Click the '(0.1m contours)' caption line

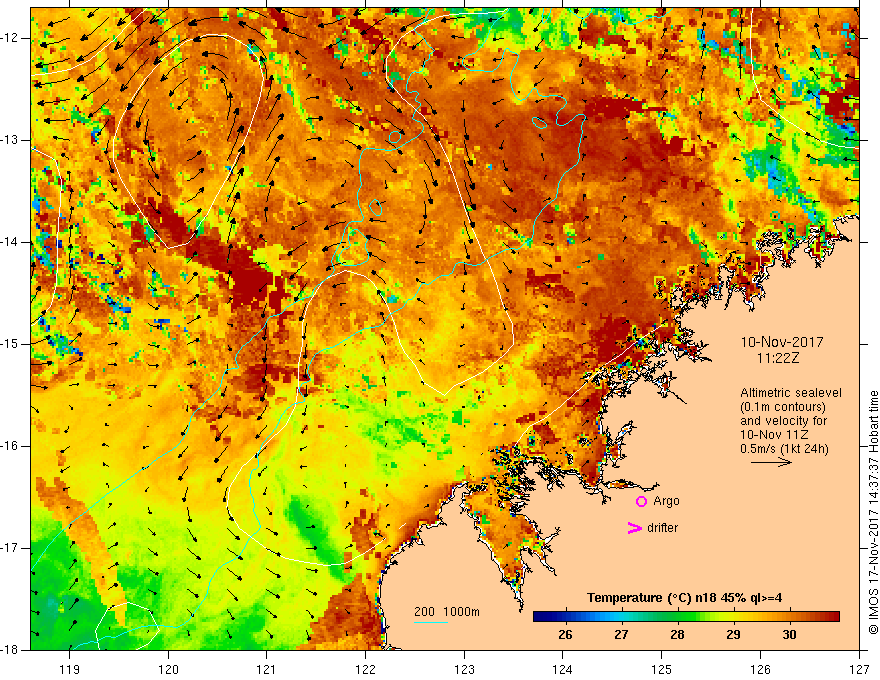coord(782,407)
